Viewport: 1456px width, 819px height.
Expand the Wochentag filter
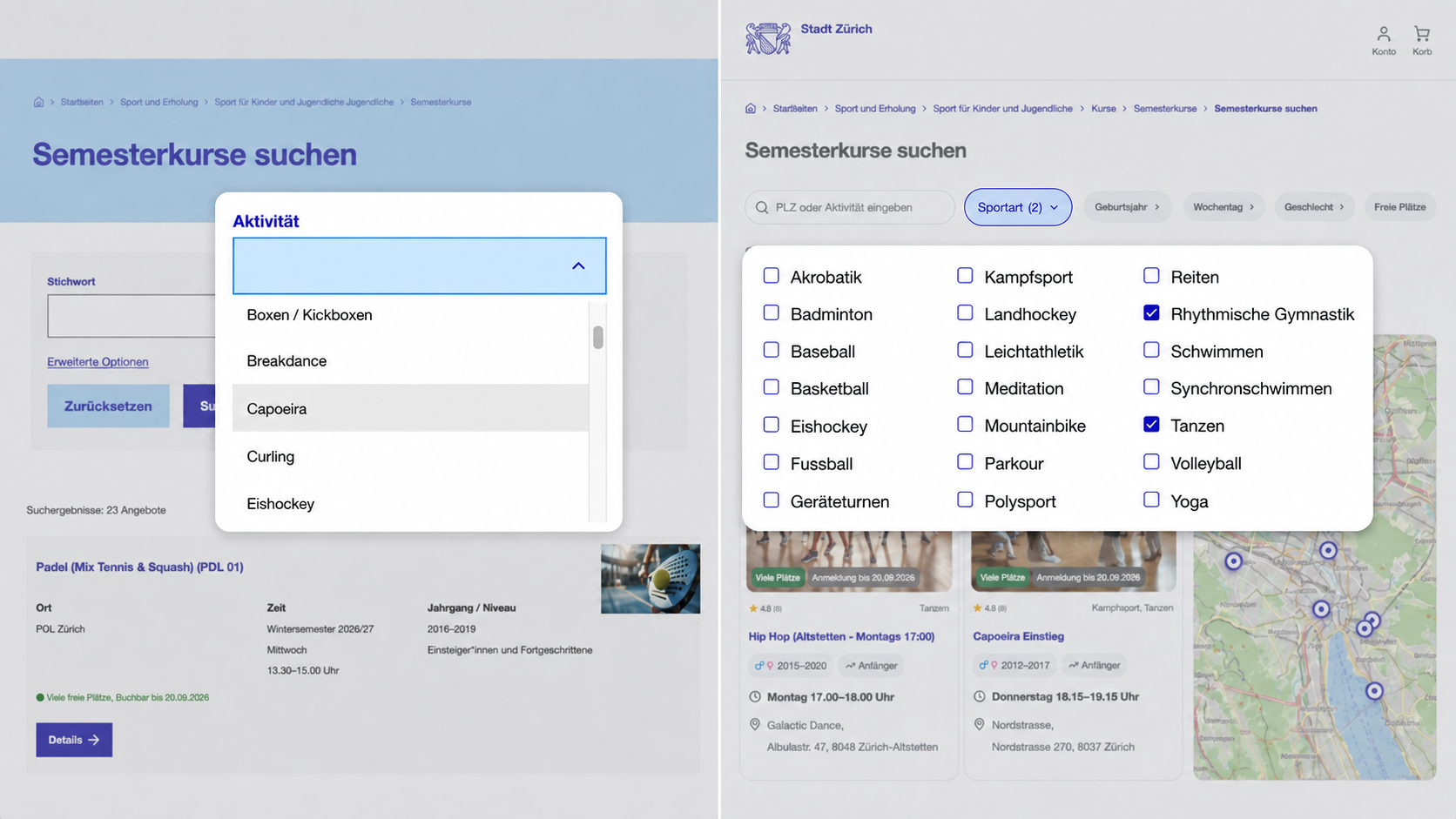1223,207
